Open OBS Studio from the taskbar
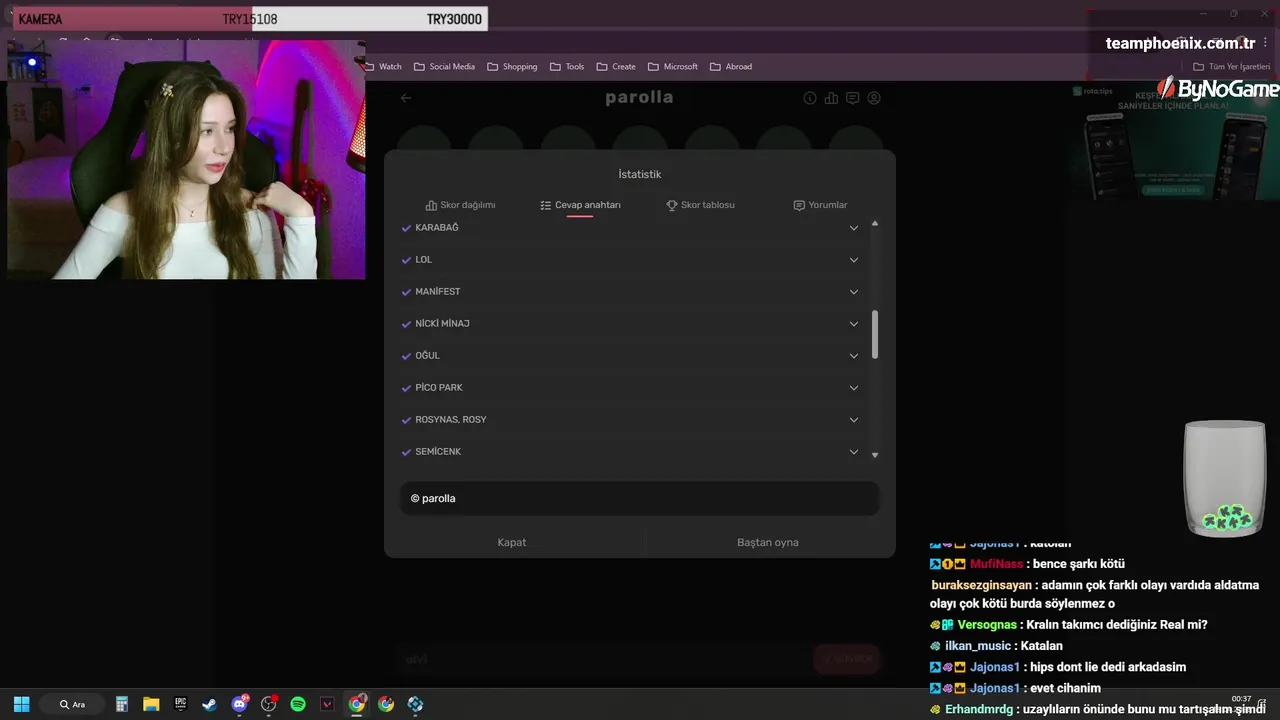Image resolution: width=1280 pixels, height=720 pixels. [x=269, y=704]
